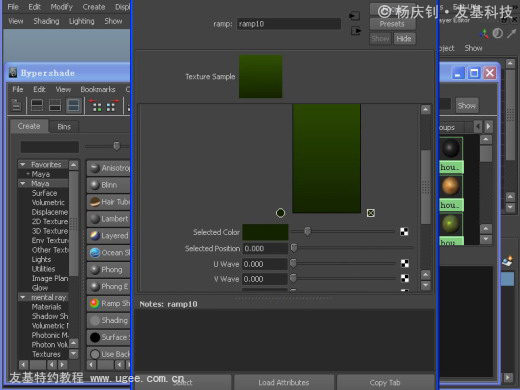Open the Hypershade View menu

click(x=63, y=89)
